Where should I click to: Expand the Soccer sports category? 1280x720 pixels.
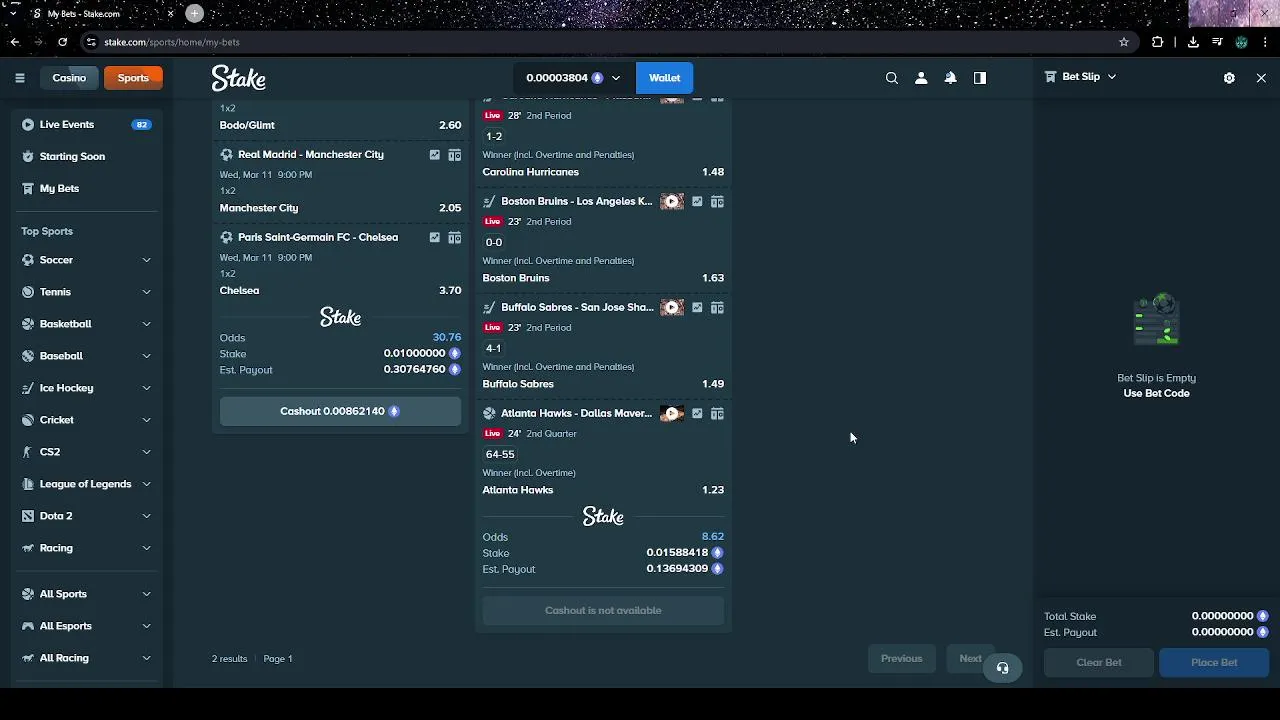click(146, 260)
